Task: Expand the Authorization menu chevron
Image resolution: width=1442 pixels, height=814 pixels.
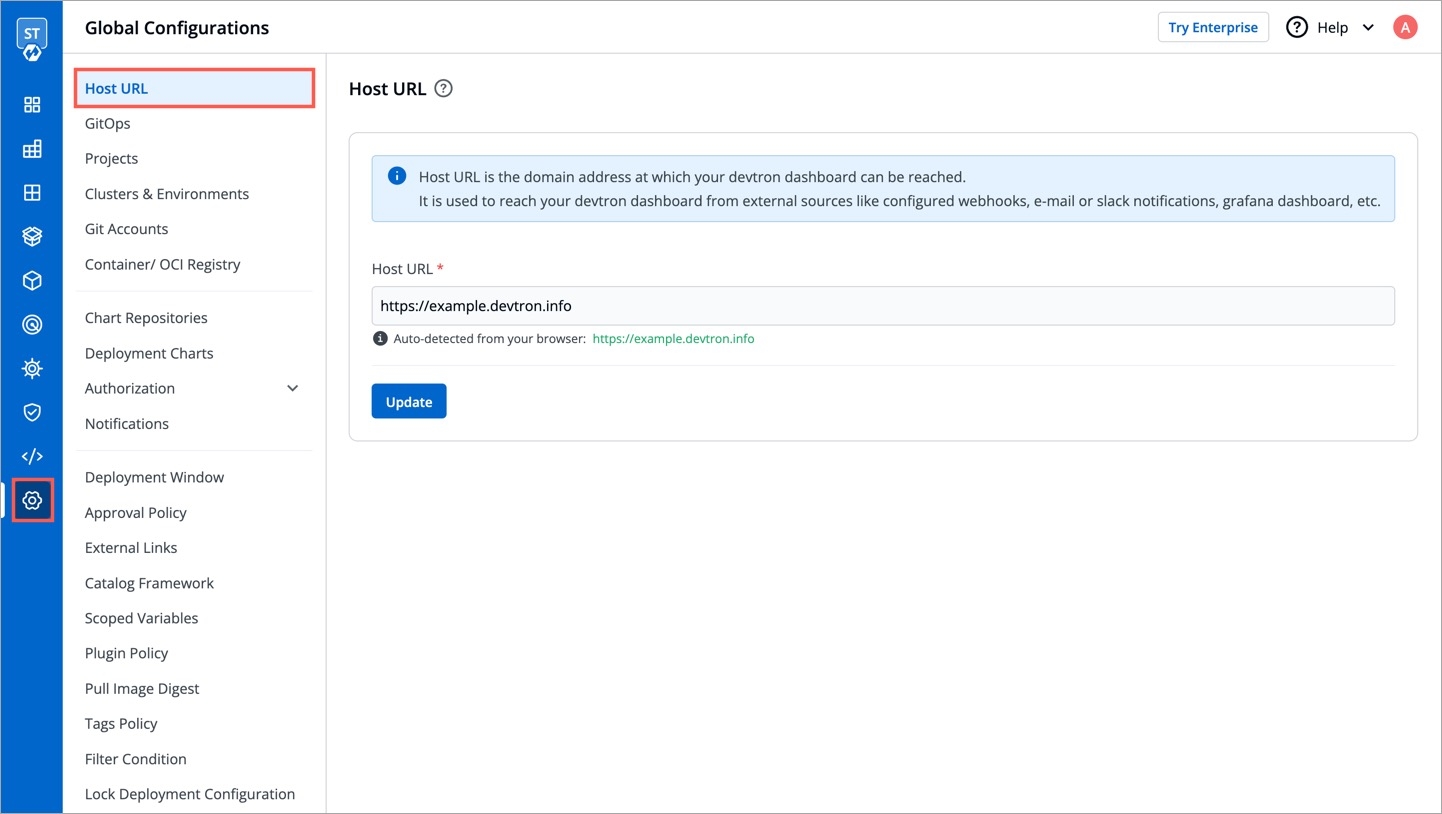Action: (x=292, y=389)
